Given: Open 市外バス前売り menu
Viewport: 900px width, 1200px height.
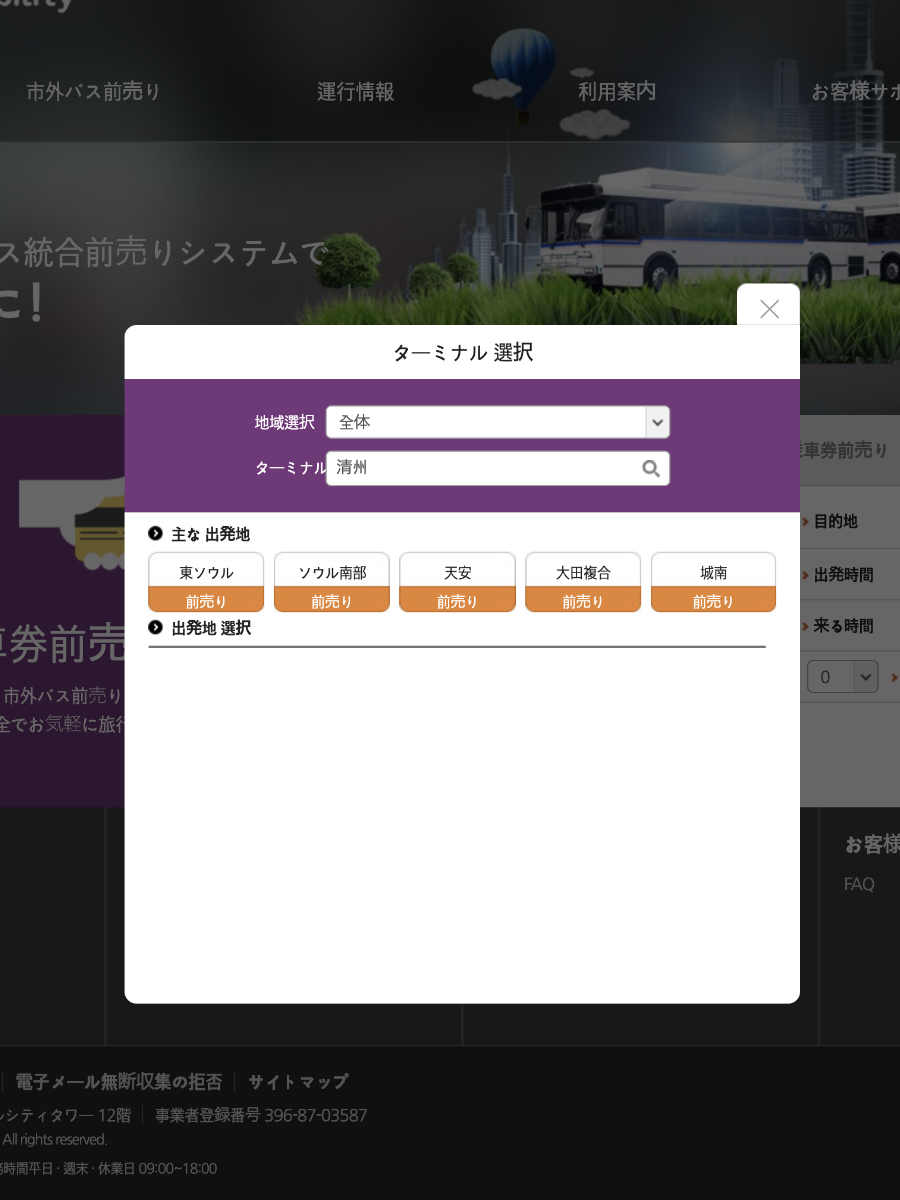Looking at the screenshot, I should 93,92.
